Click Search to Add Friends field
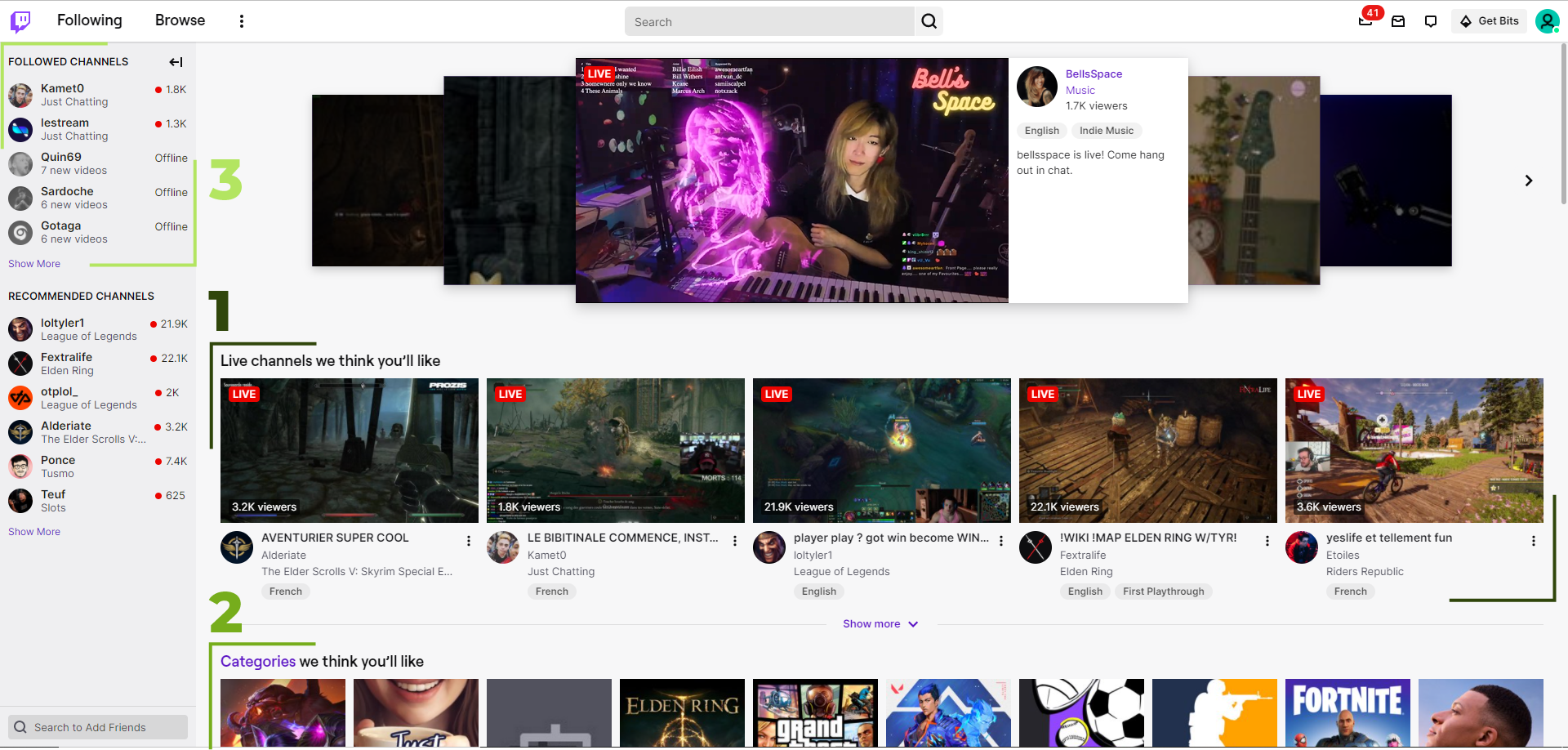 (98, 727)
